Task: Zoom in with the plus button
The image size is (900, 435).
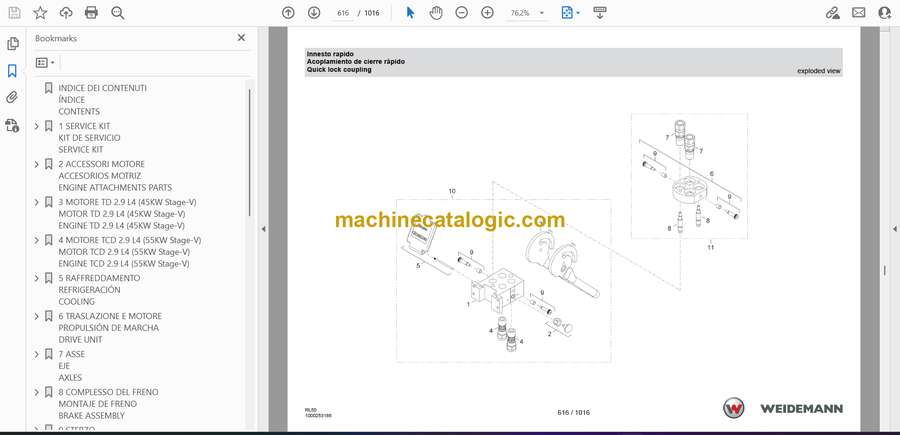Action: point(487,13)
